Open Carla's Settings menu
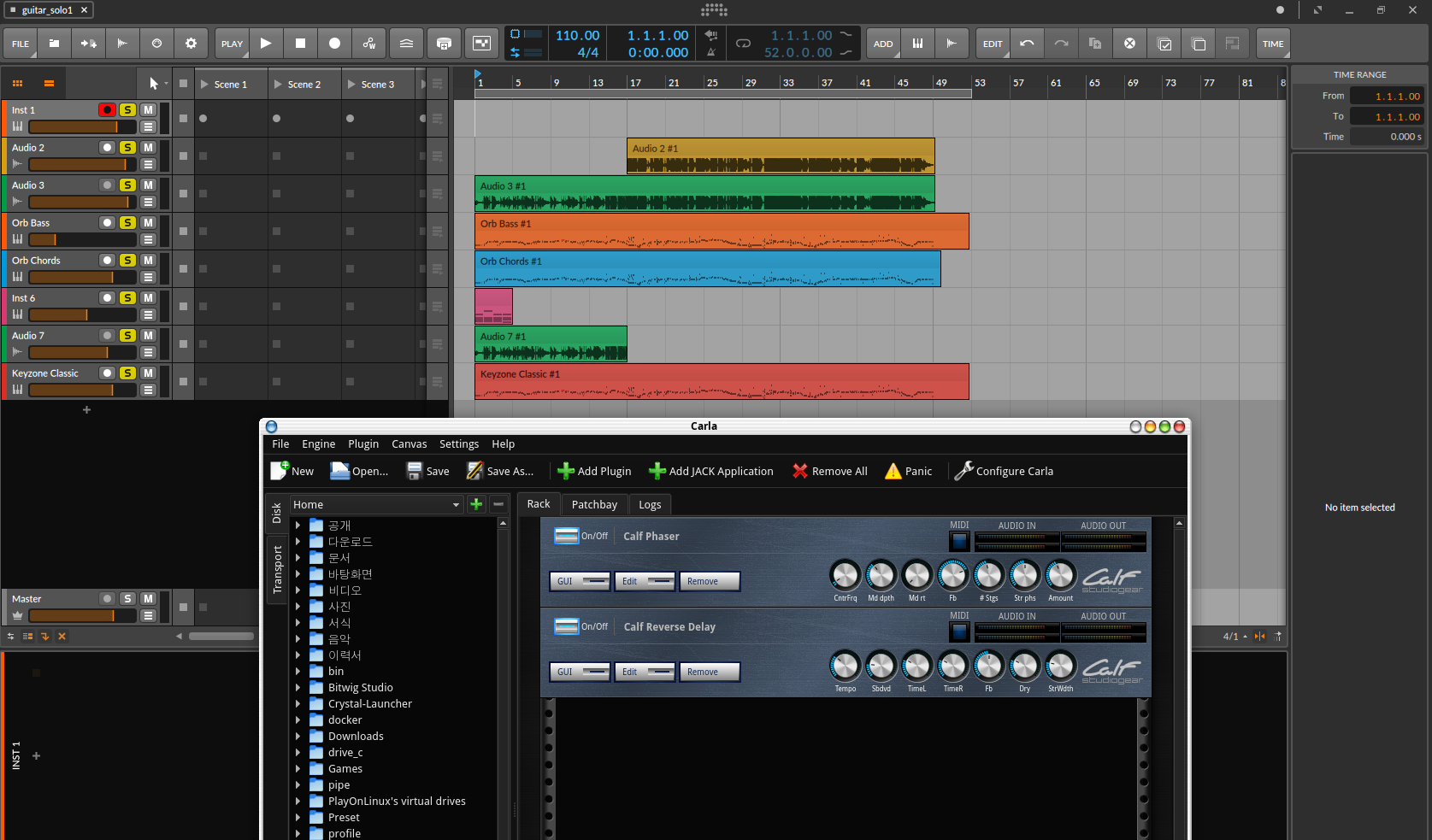The width and height of the screenshot is (1432, 840). [459, 443]
